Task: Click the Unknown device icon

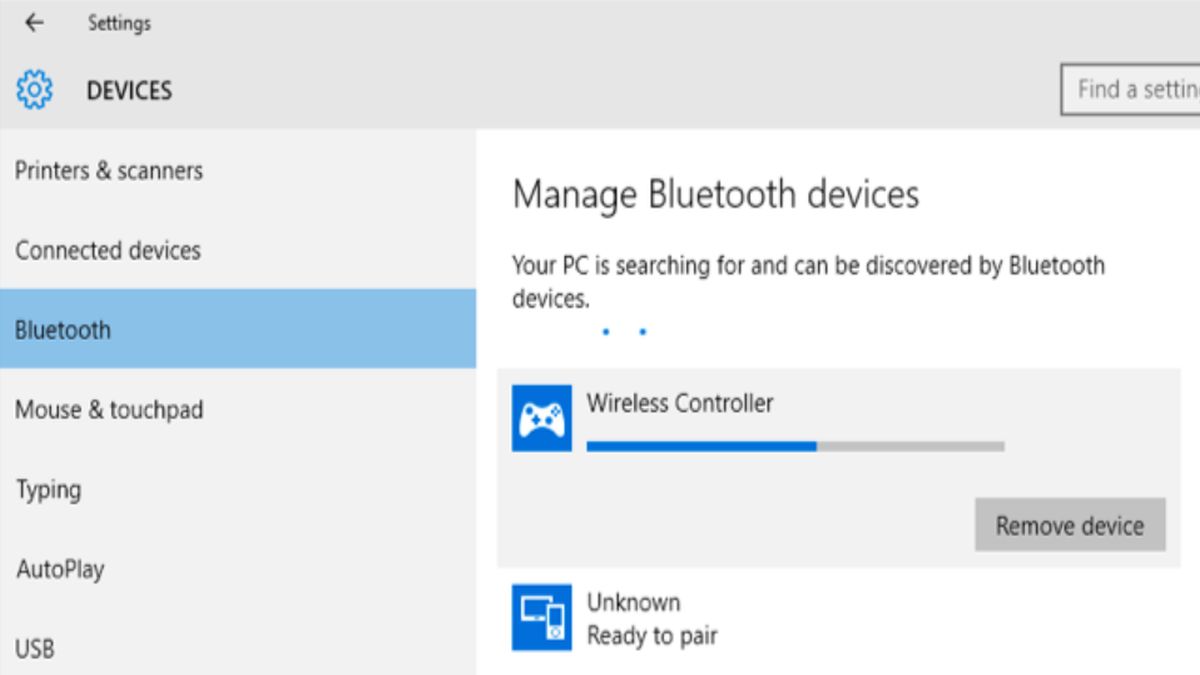Action: (542, 617)
